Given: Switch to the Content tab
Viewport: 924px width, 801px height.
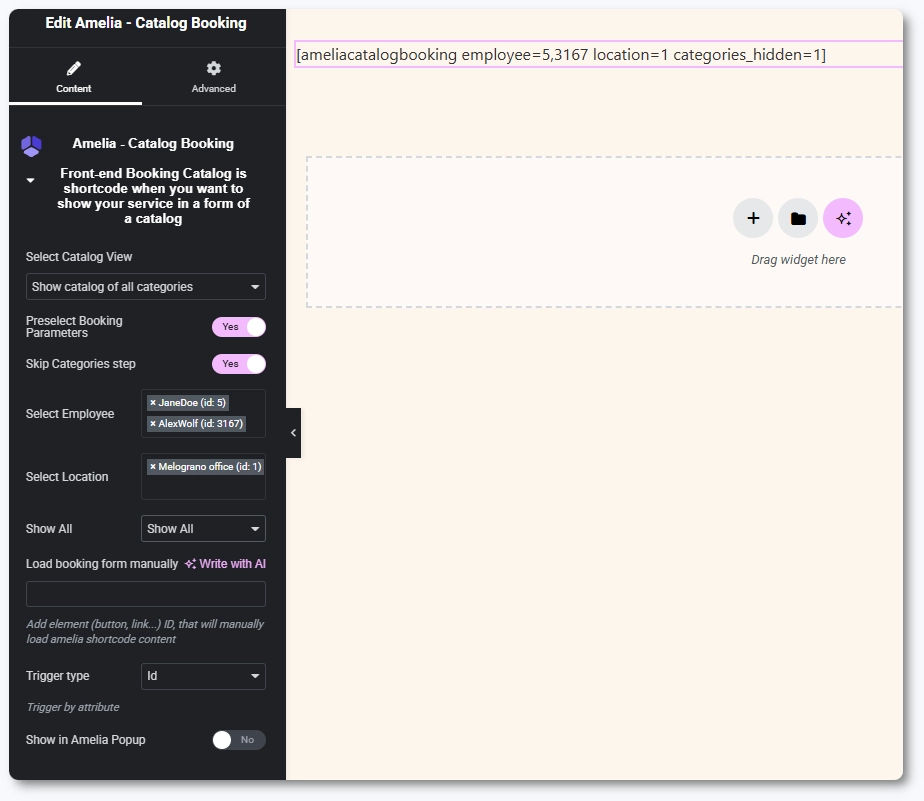Looking at the screenshot, I should point(74,77).
